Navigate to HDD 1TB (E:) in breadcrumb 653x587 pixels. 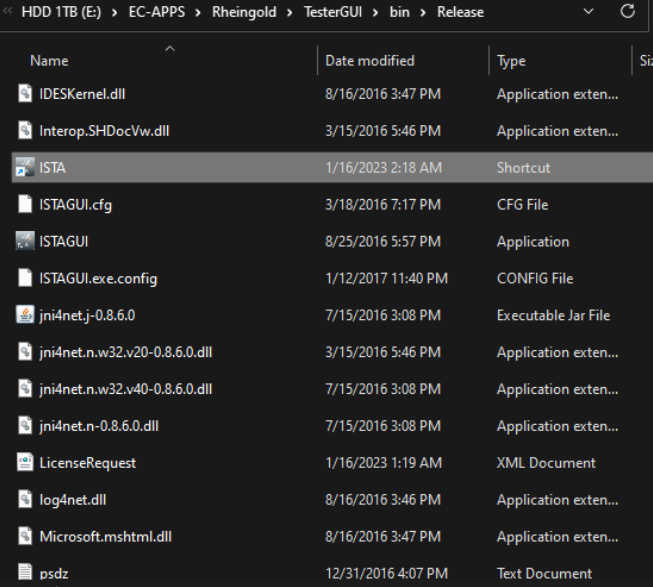(x=61, y=12)
